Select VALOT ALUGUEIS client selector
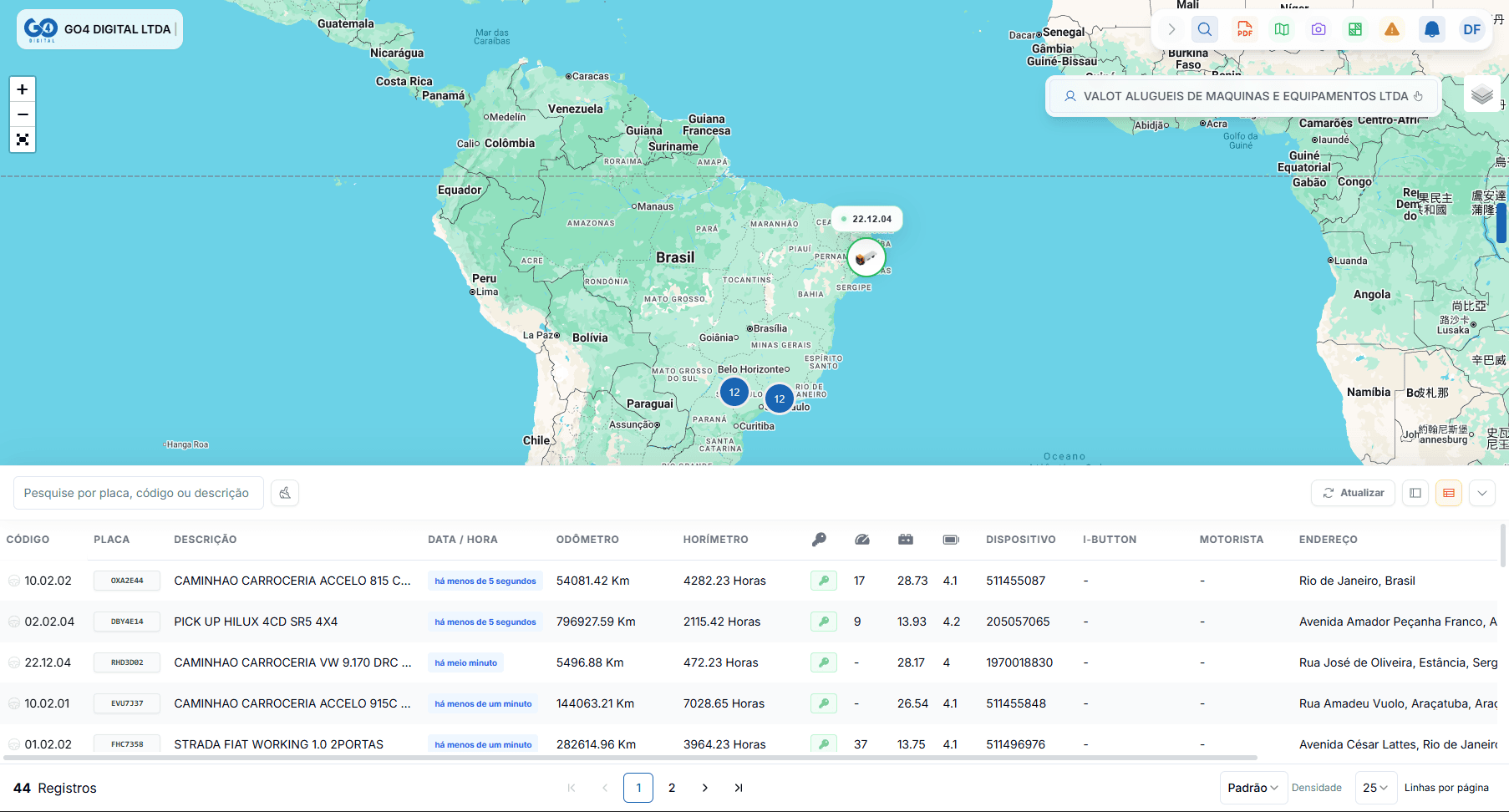The height and width of the screenshot is (812, 1509). [1242, 96]
